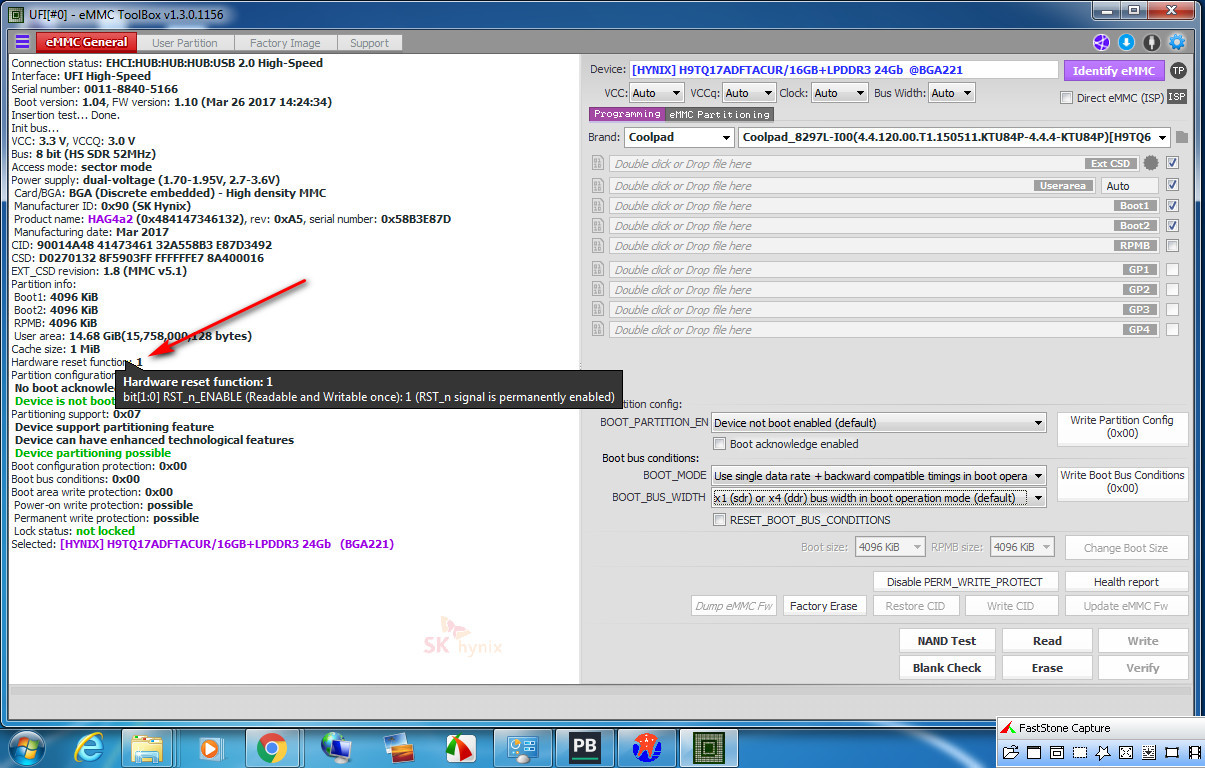Click the Read button

click(1047, 641)
